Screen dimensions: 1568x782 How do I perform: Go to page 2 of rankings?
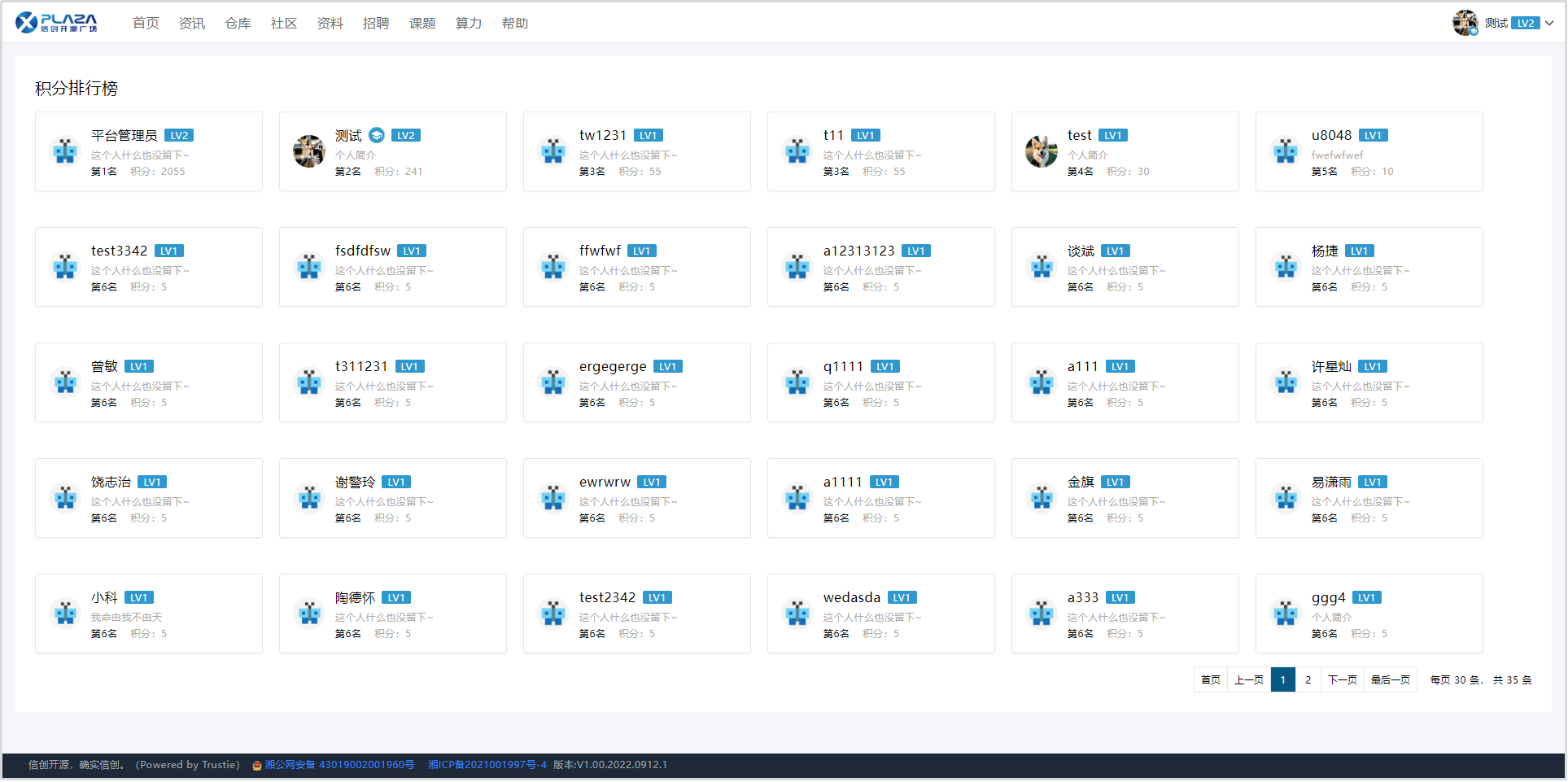tap(1308, 679)
